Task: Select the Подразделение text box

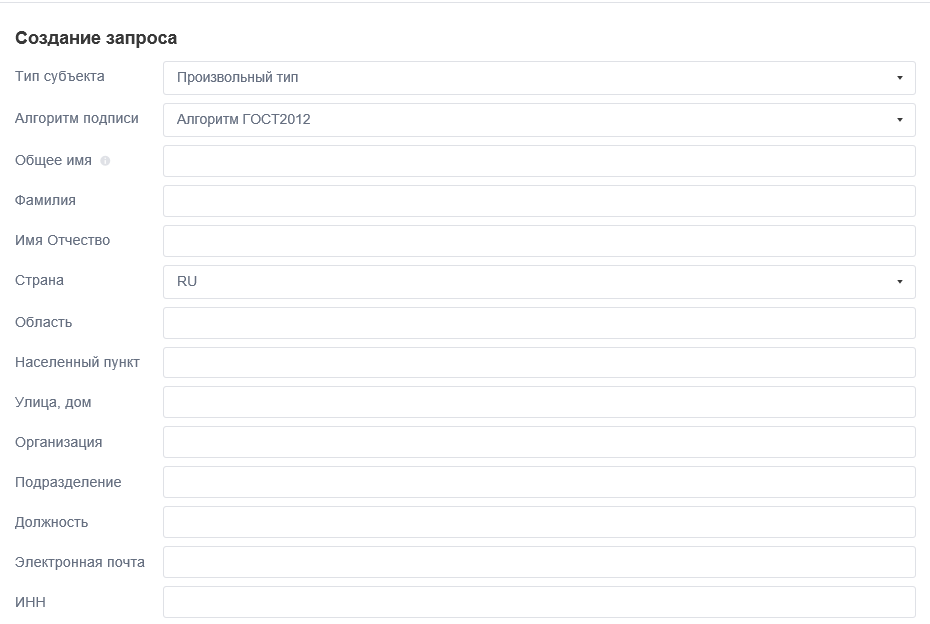Action: [539, 482]
